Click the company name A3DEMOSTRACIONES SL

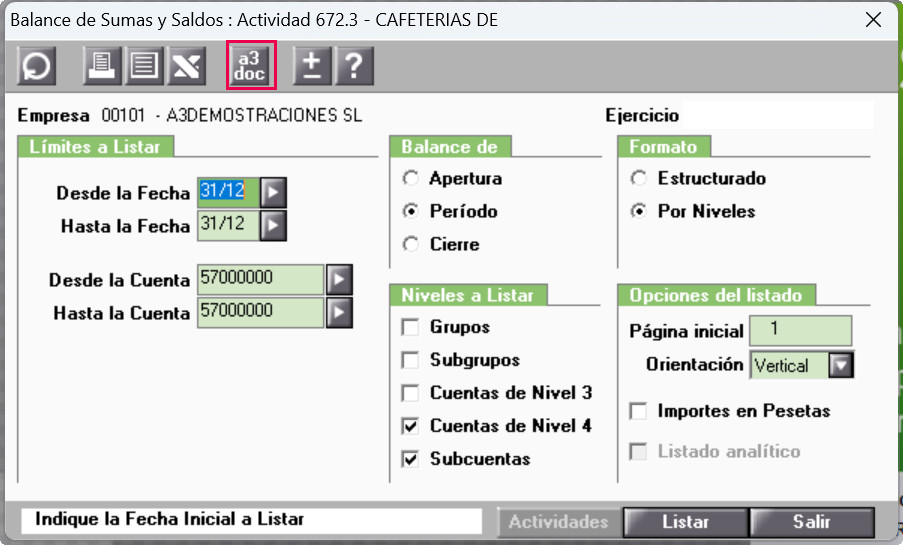point(264,115)
